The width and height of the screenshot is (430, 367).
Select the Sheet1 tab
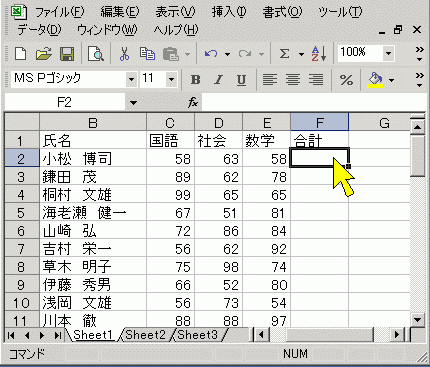tap(93, 334)
